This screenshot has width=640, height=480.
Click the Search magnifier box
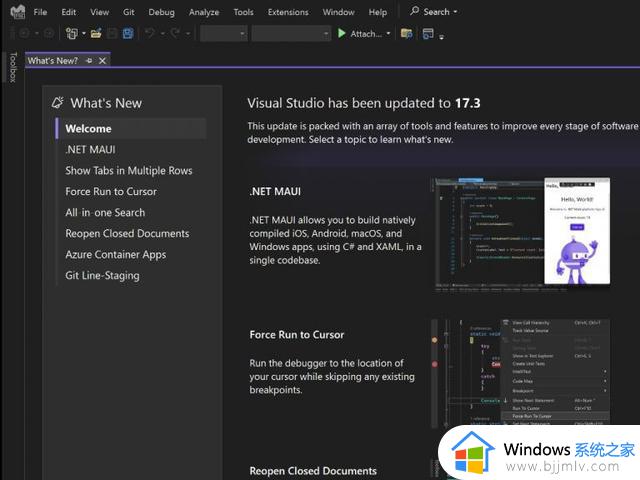[433, 11]
